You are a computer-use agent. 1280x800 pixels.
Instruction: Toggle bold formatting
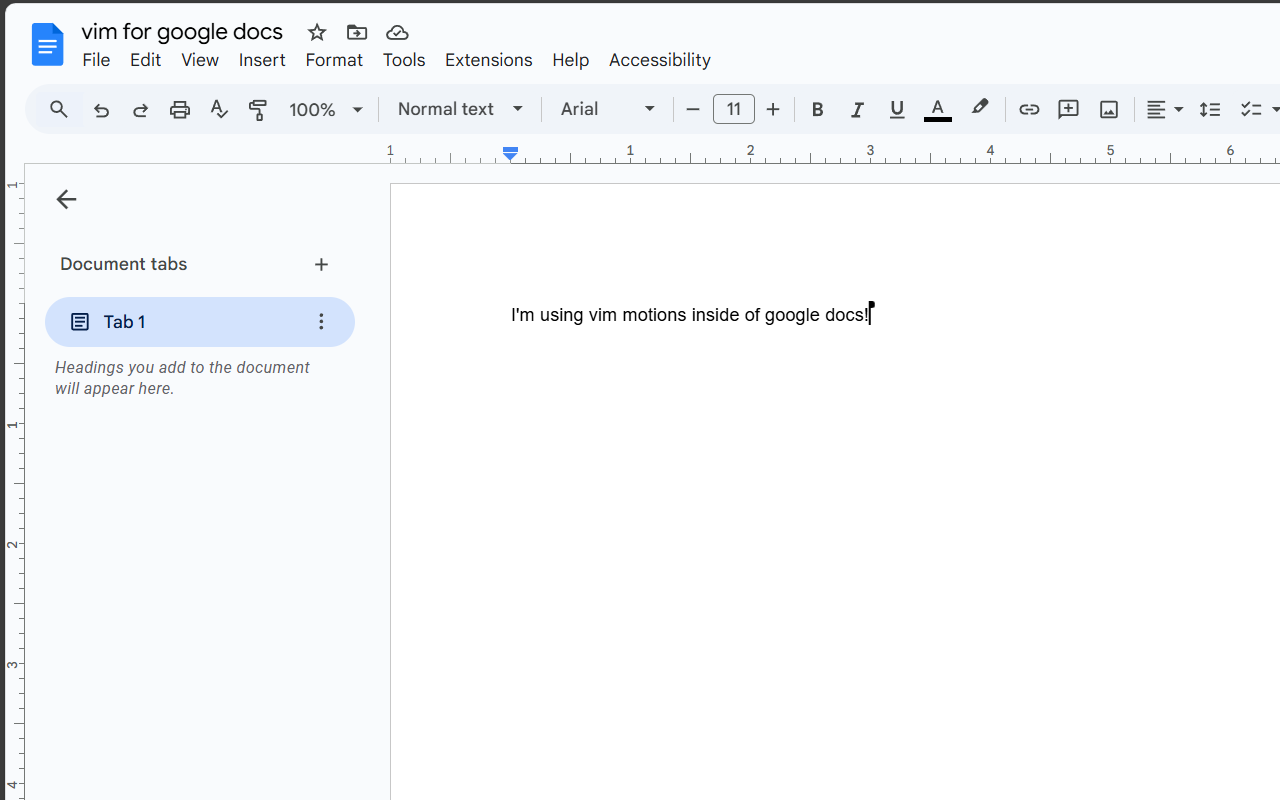point(817,110)
